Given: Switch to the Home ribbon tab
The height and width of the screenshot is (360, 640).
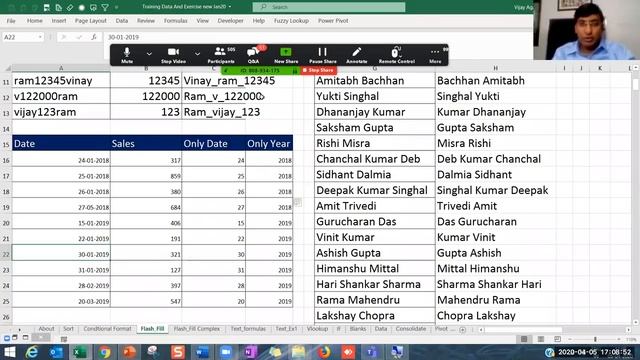Looking at the screenshot, I should click(x=35, y=21).
